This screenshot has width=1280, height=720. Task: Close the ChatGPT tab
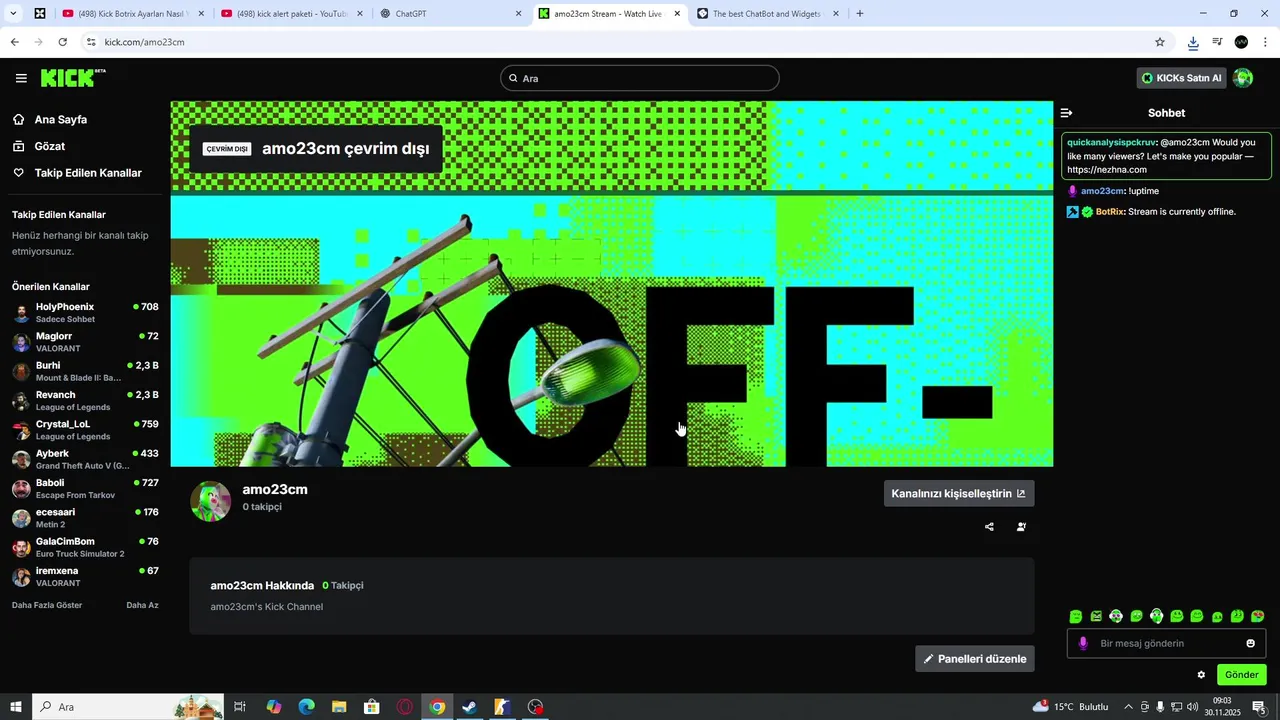tap(518, 14)
